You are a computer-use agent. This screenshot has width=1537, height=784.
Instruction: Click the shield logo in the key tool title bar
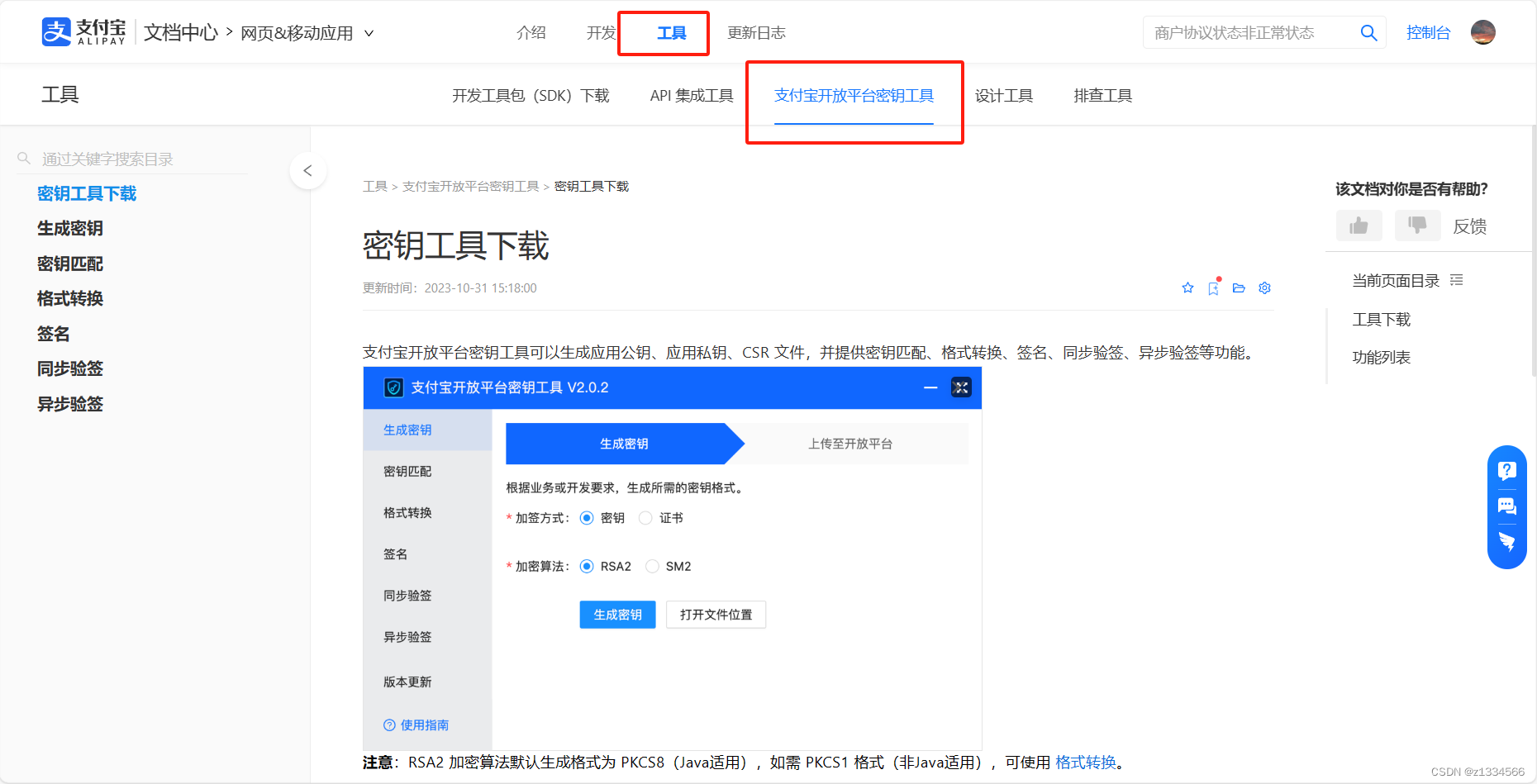pos(393,387)
